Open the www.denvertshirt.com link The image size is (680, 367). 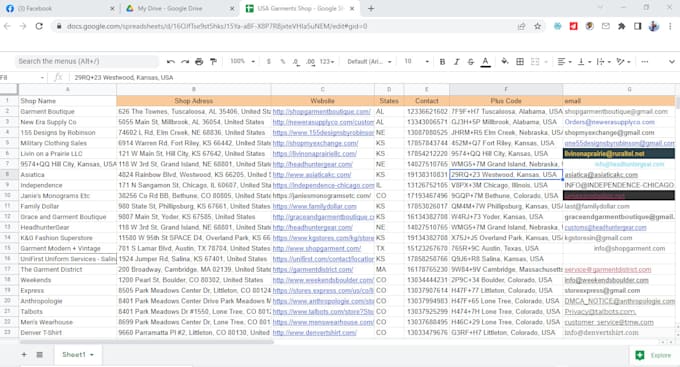click(314, 333)
